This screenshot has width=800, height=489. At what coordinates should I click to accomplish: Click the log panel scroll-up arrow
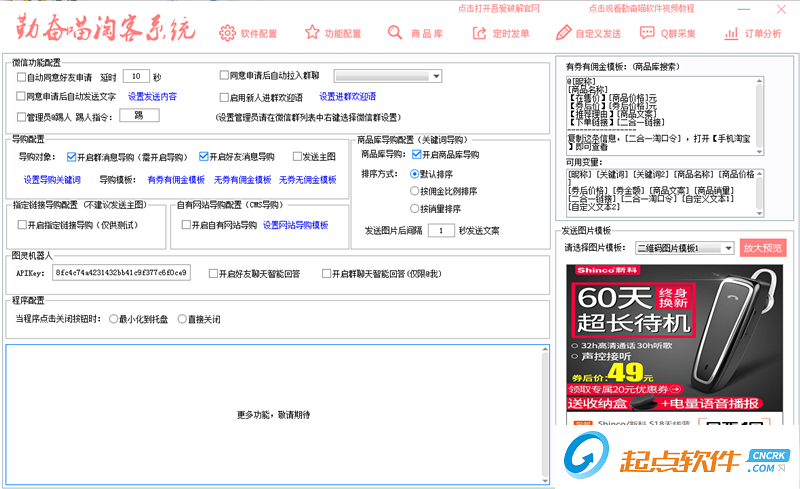point(545,349)
